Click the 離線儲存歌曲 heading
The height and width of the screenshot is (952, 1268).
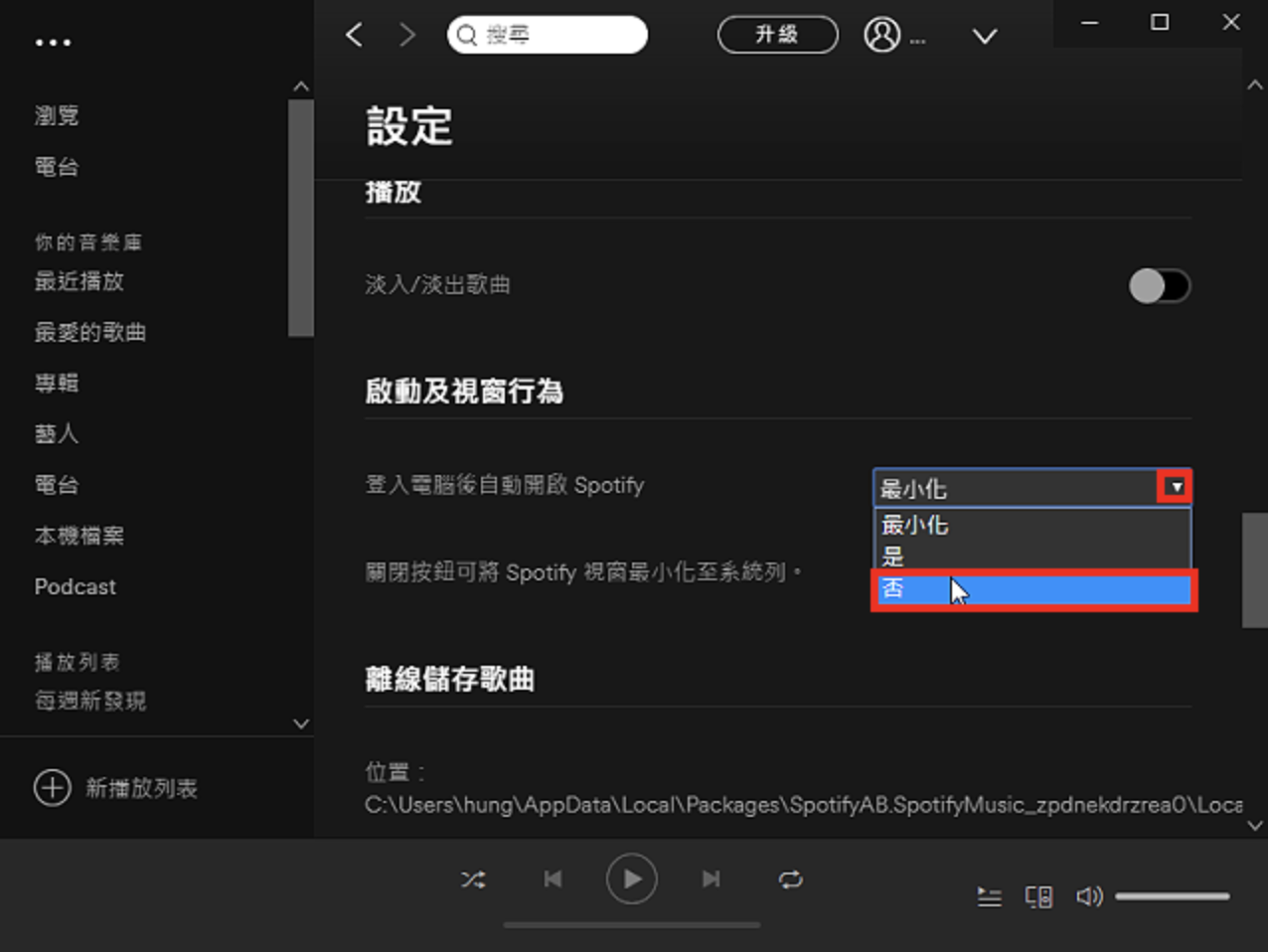[449, 679]
